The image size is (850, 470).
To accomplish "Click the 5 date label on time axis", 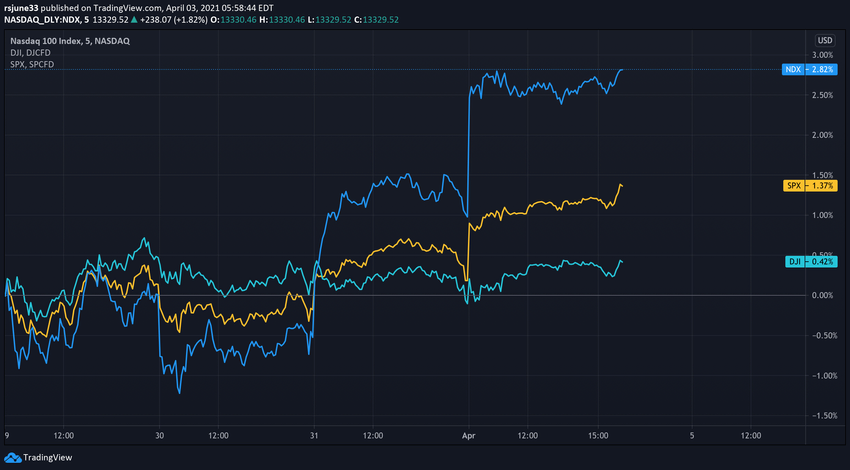I will (x=692, y=435).
